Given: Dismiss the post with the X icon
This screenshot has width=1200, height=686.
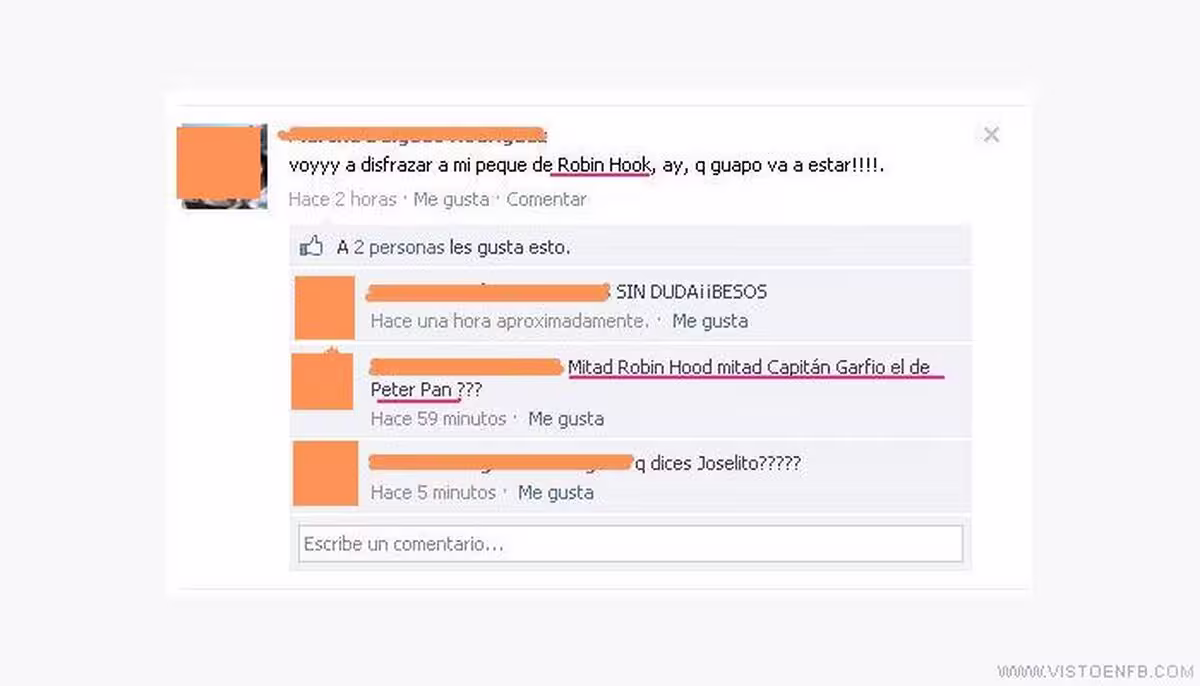Looking at the screenshot, I should 991,134.
